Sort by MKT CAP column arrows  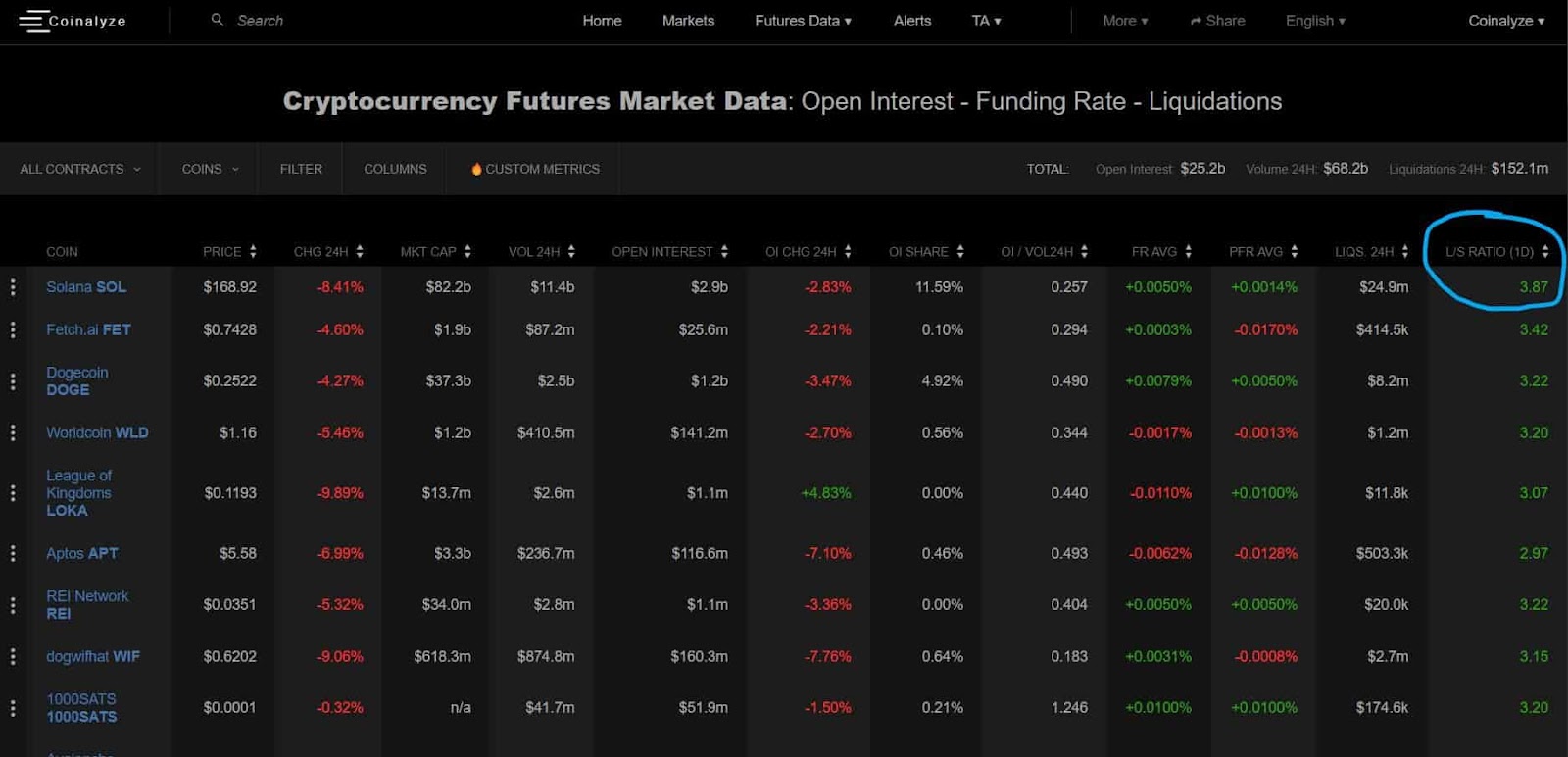tap(467, 252)
